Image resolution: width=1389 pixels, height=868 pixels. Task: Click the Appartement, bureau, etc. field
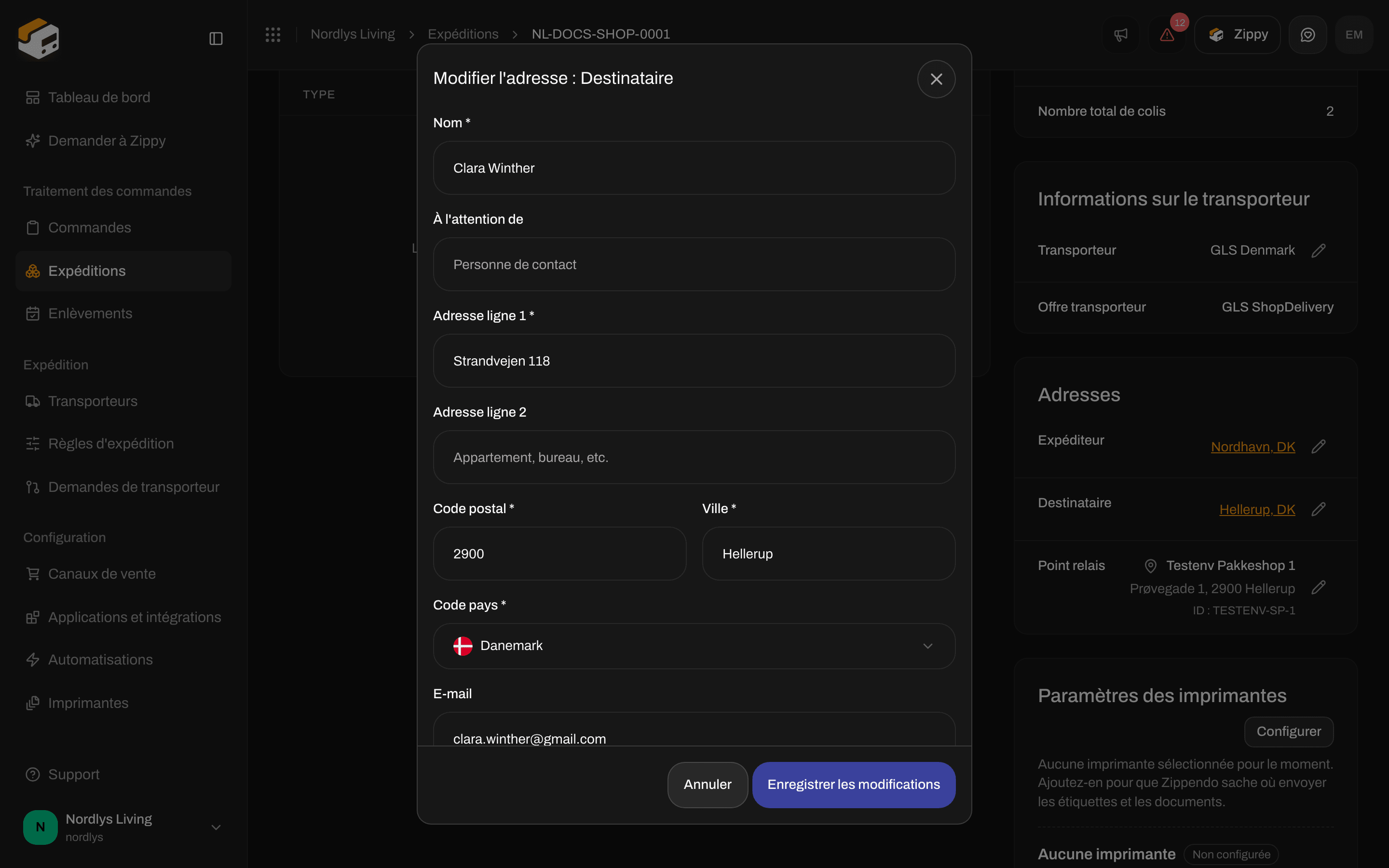[694, 458]
